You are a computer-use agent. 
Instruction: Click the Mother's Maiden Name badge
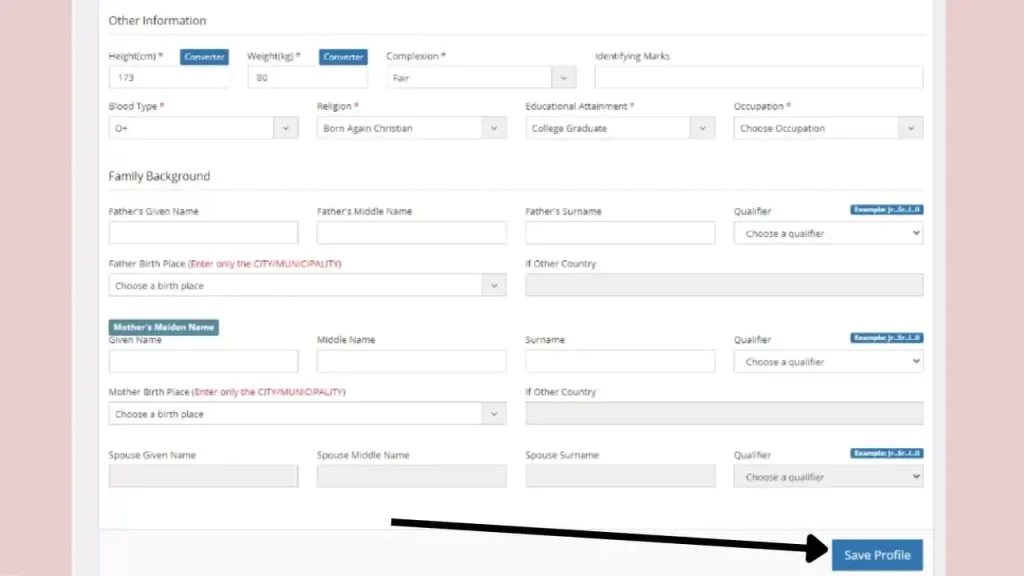(164, 327)
